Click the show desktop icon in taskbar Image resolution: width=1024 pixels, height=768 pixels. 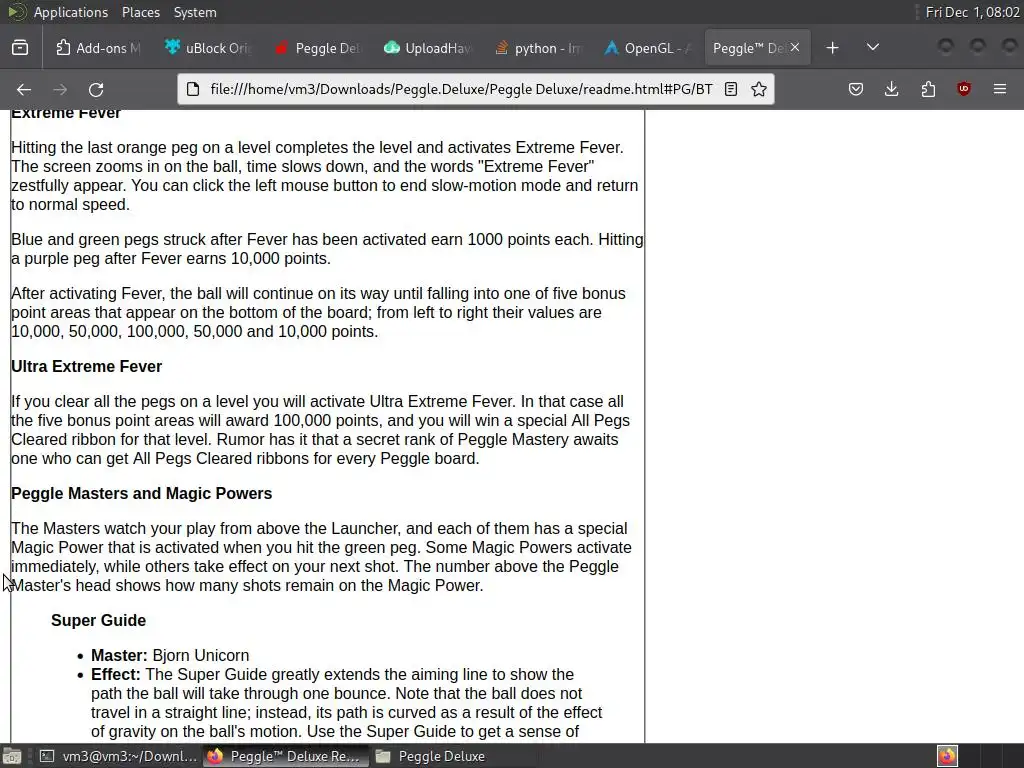pyautogui.click(x=12, y=756)
